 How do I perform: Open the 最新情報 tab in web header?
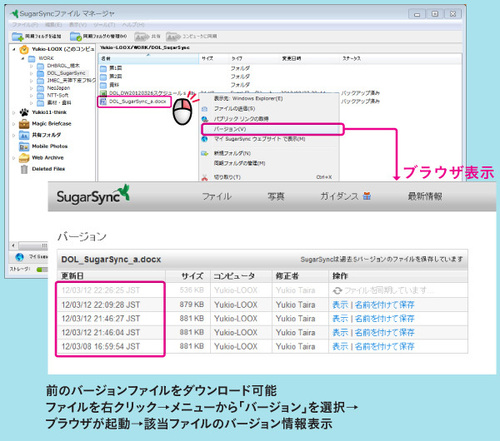click(425, 196)
